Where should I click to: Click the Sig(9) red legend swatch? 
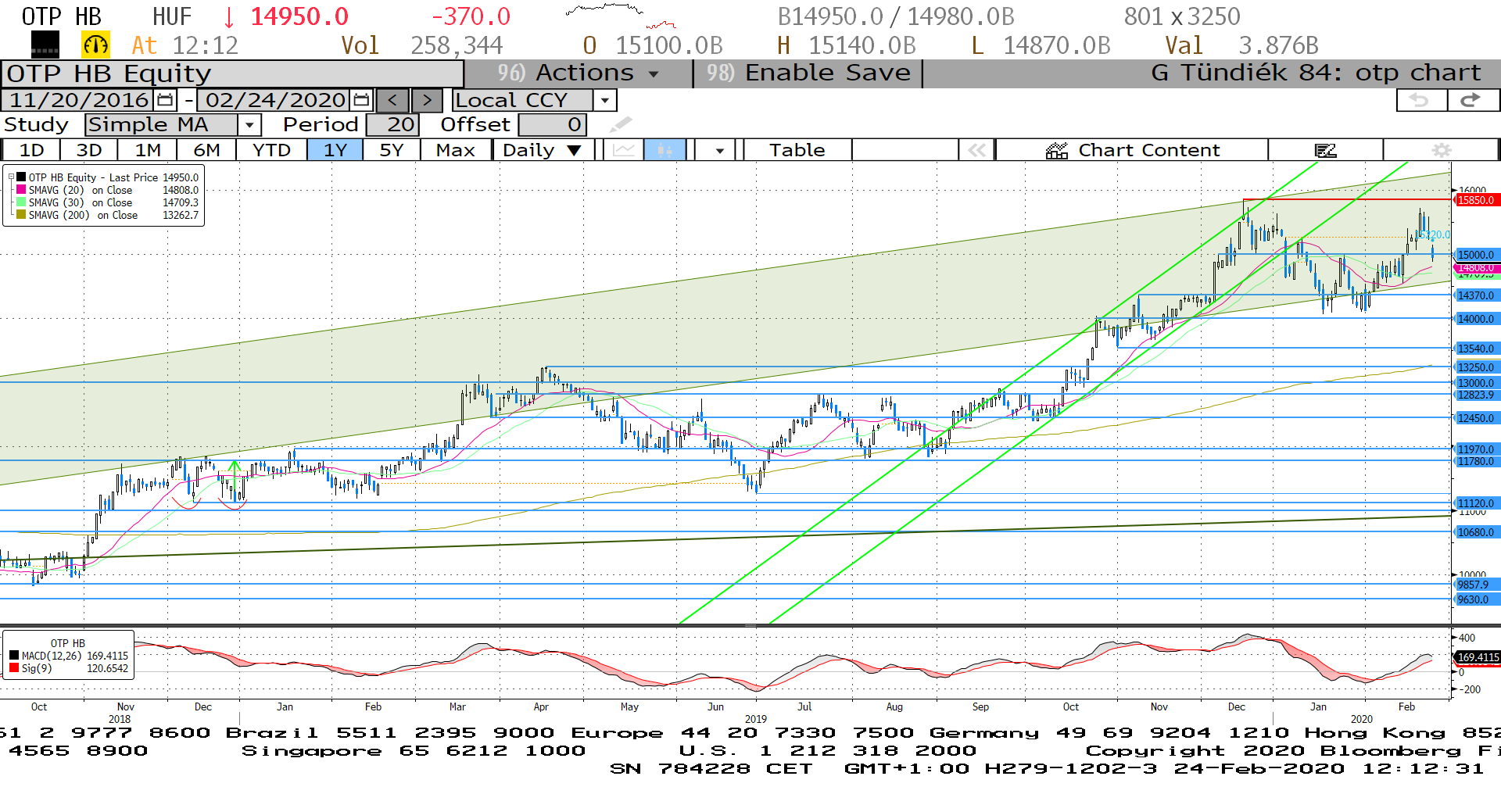(14, 668)
